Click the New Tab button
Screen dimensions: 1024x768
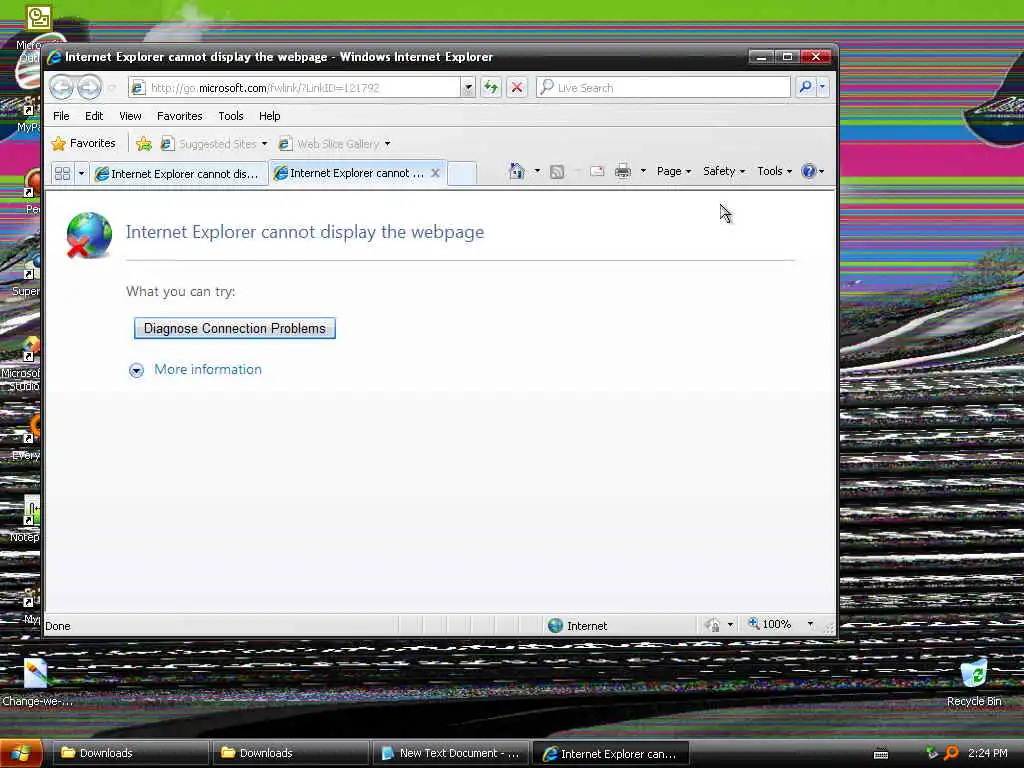point(462,173)
